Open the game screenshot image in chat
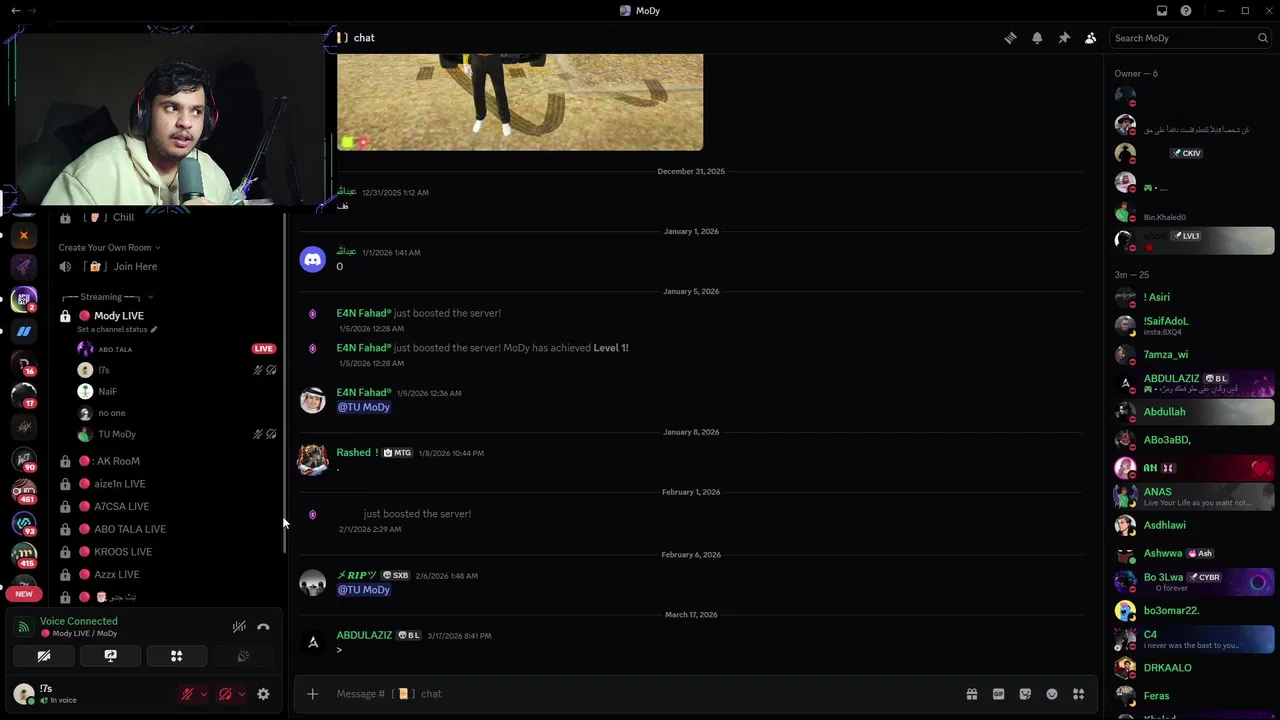This screenshot has height=720, width=1280. click(x=520, y=102)
